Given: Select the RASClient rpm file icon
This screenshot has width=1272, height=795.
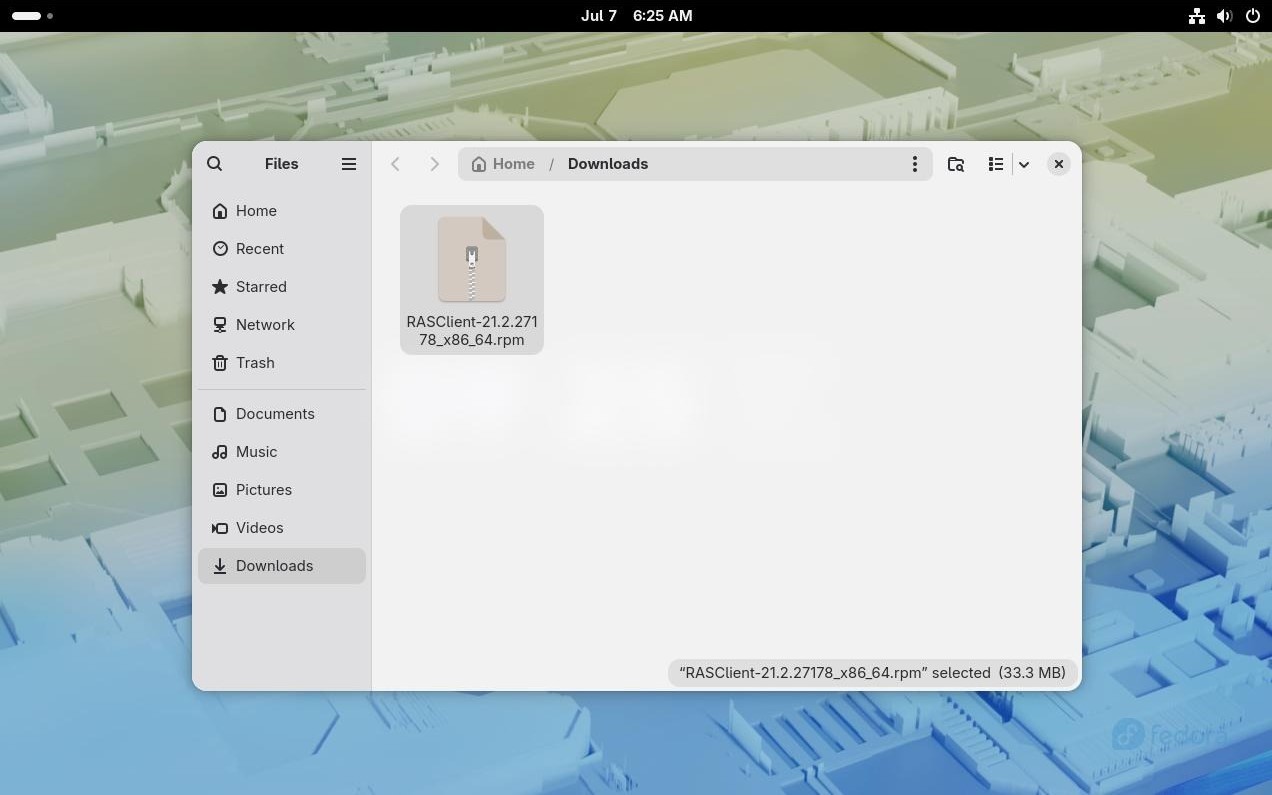Looking at the screenshot, I should (x=472, y=259).
